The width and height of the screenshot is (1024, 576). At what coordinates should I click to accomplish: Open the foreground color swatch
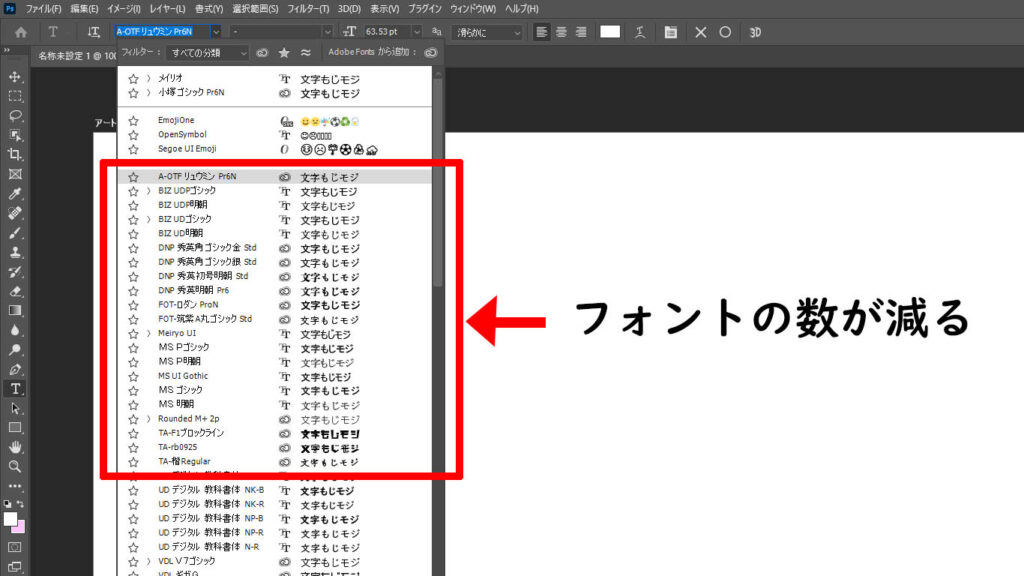(x=10, y=519)
